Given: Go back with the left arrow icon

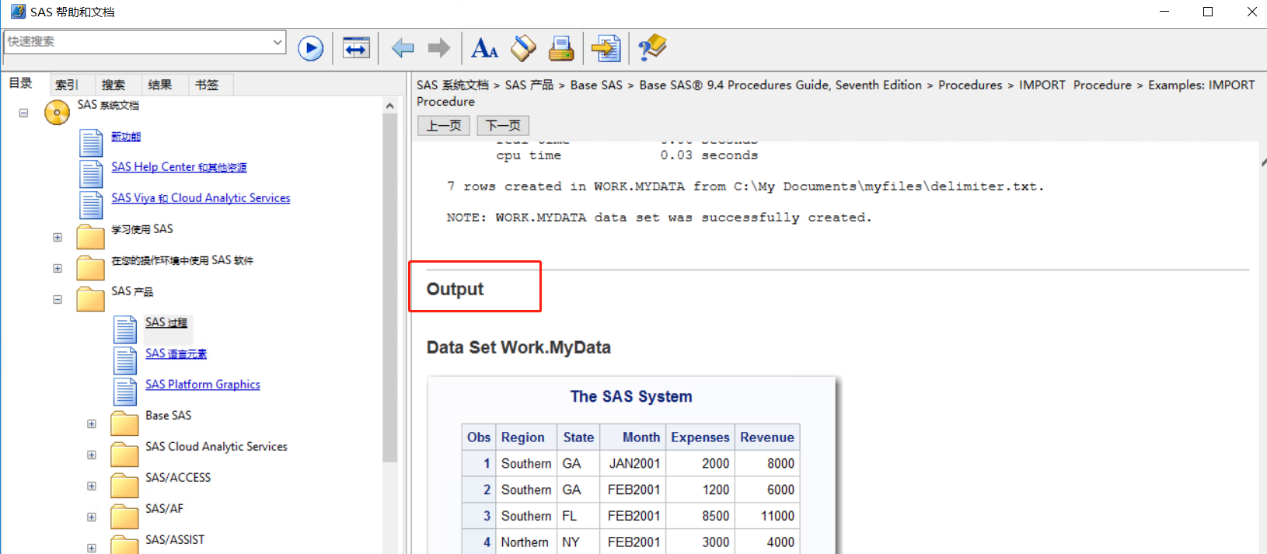Looking at the screenshot, I should [403, 48].
